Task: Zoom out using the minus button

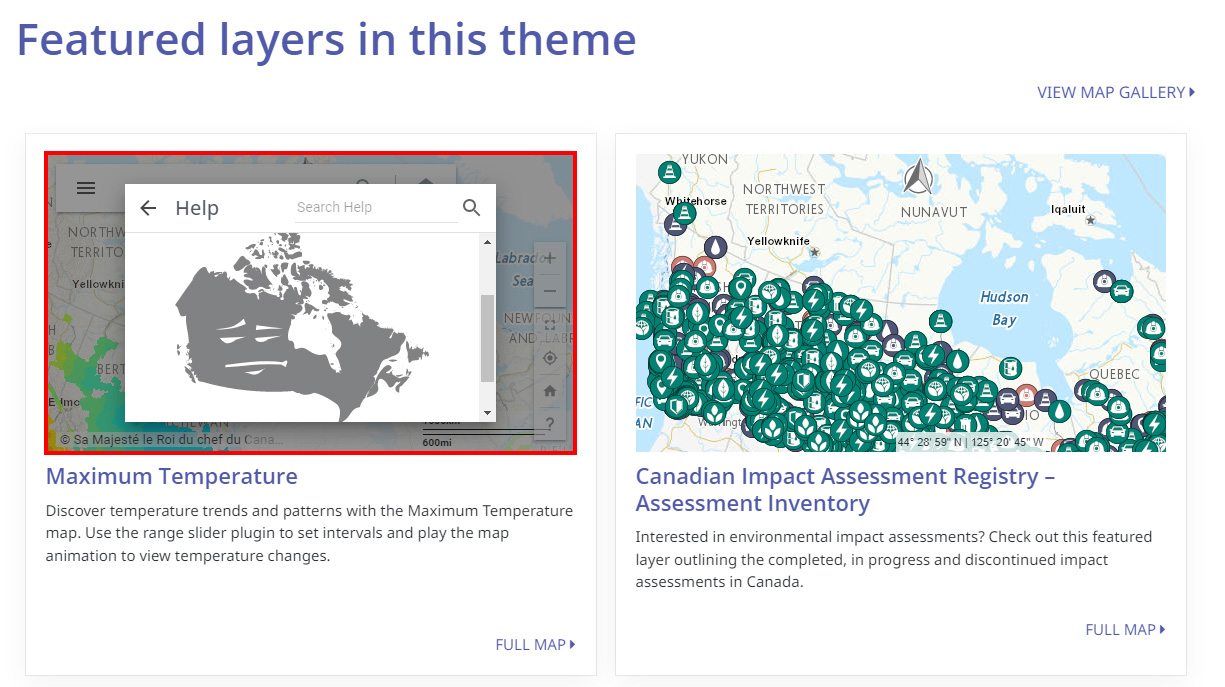Action: pos(549,290)
